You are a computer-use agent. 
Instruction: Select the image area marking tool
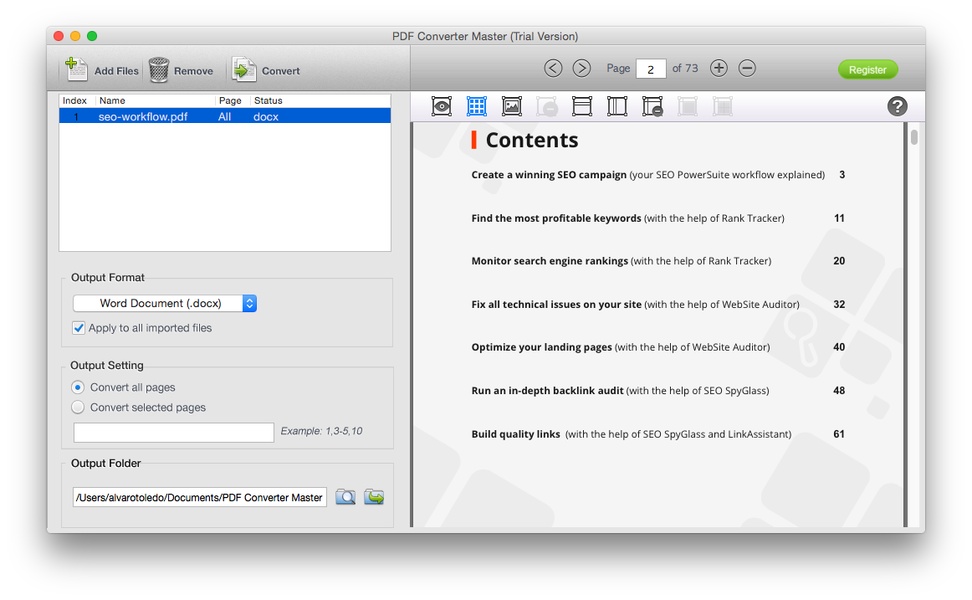click(512, 106)
